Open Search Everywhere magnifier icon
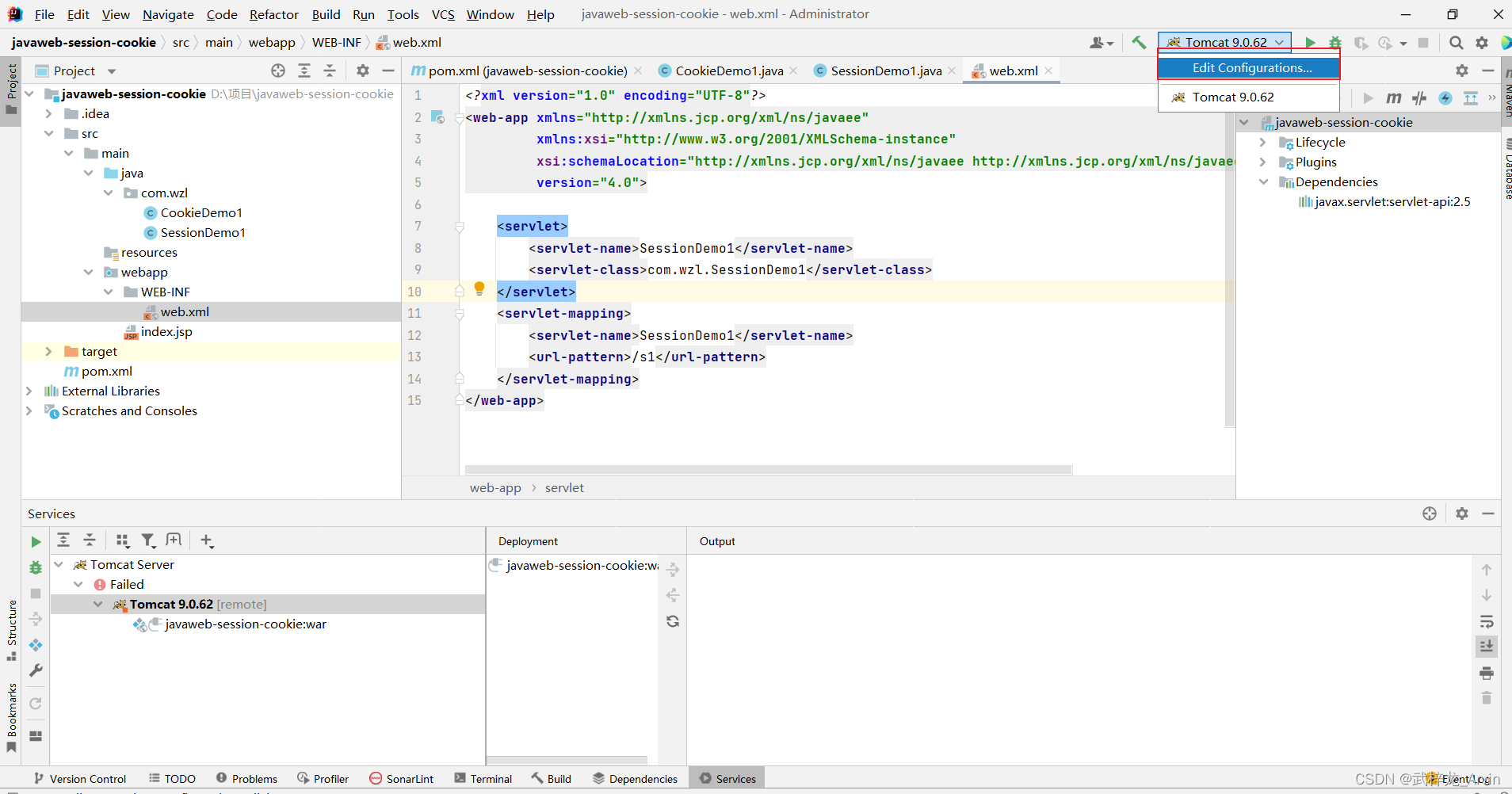Viewport: 1512px width, 794px height. [1457, 43]
